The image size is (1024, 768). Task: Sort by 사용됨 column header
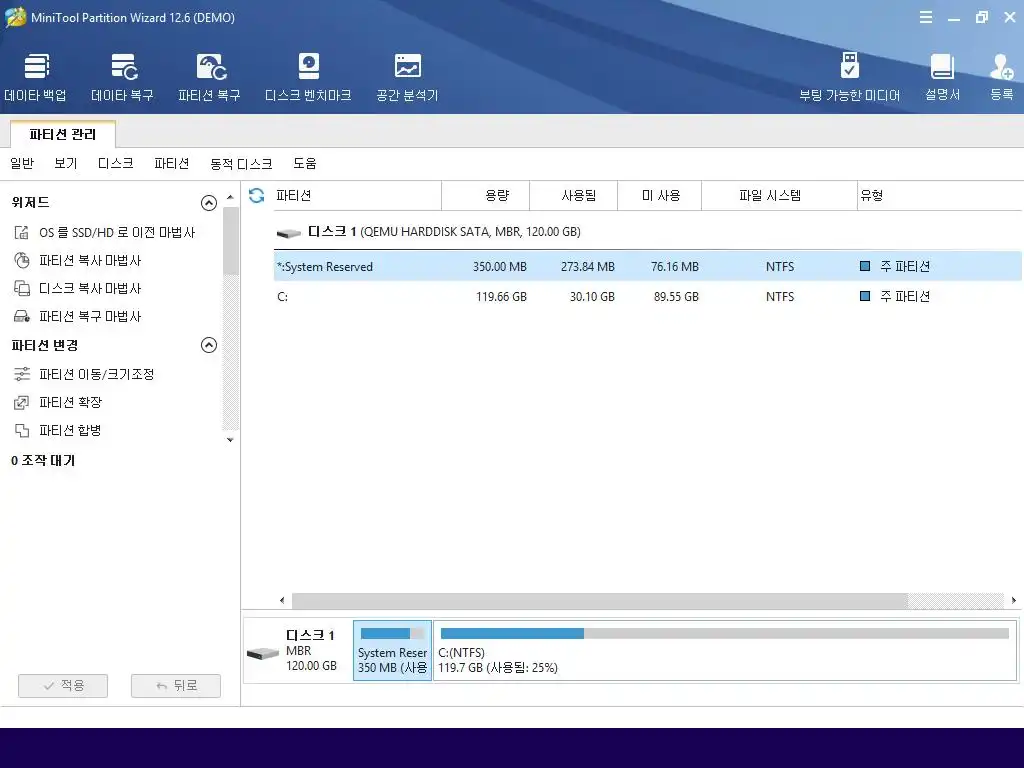pos(573,195)
